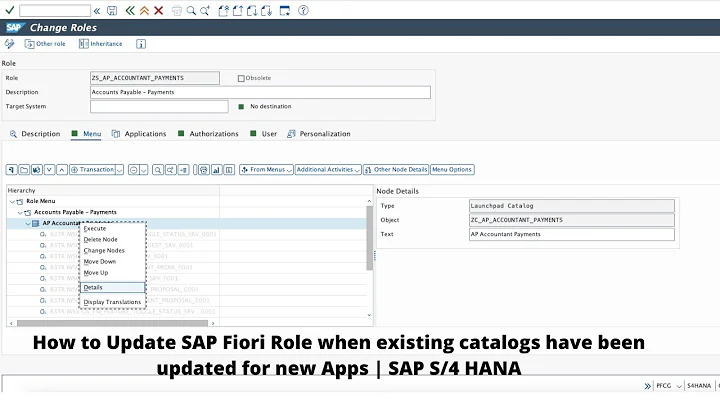Click the hierarchy vertical scrollbar thumb
Image resolution: width=720 pixels, height=404 pixels.
click(x=369, y=238)
